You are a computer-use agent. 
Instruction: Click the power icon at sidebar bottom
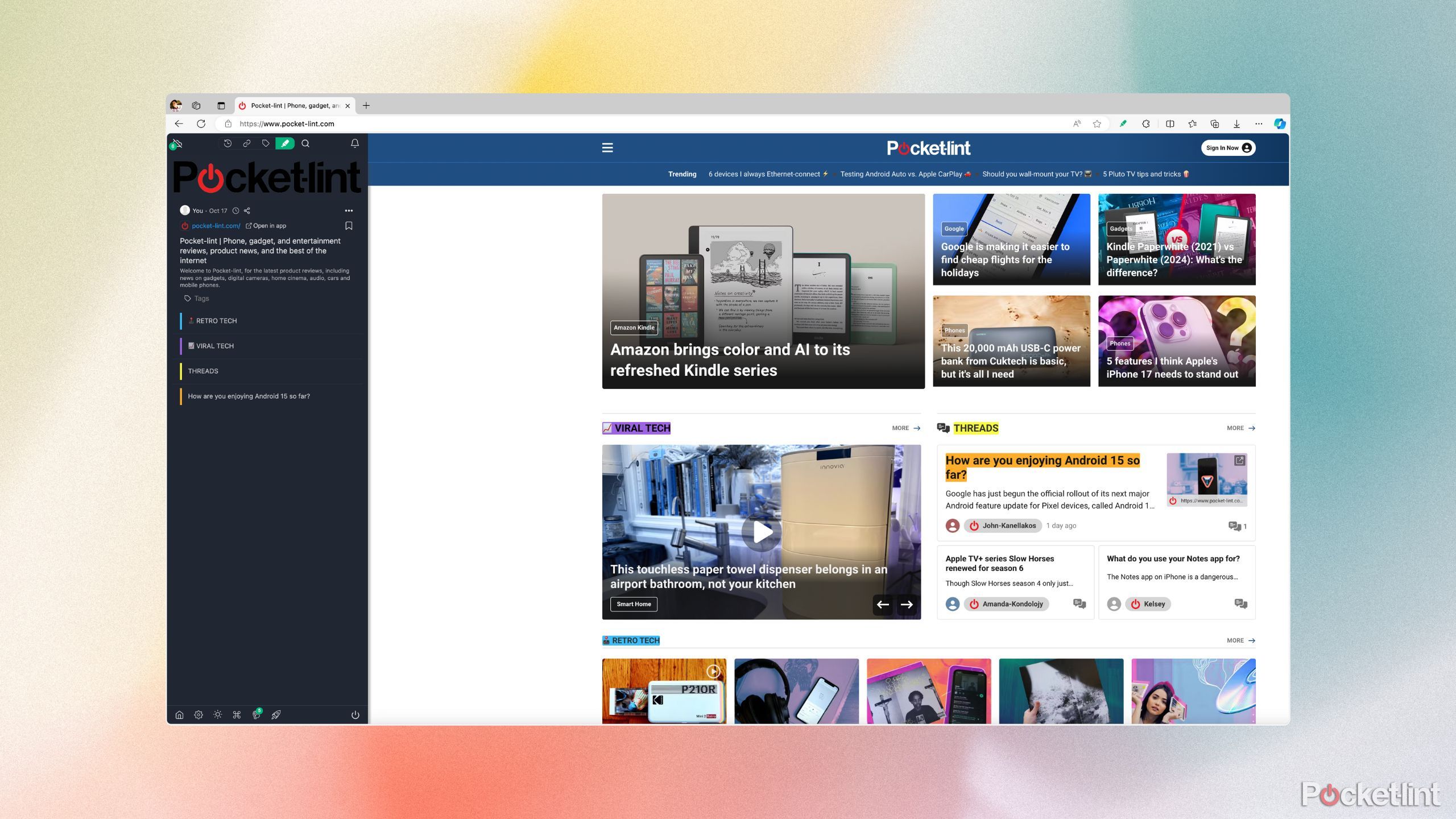coord(355,715)
